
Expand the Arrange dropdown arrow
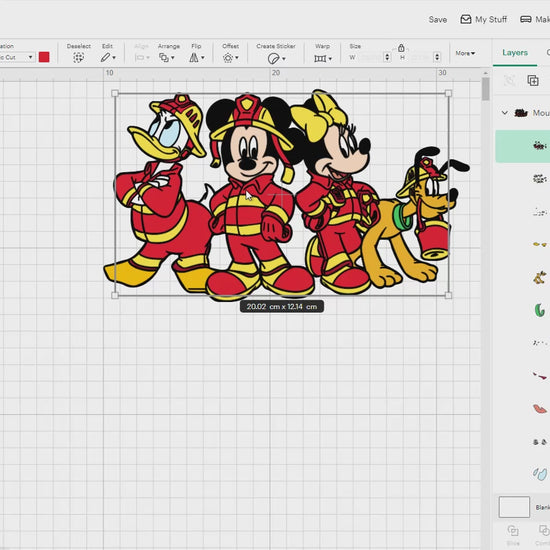(173, 58)
